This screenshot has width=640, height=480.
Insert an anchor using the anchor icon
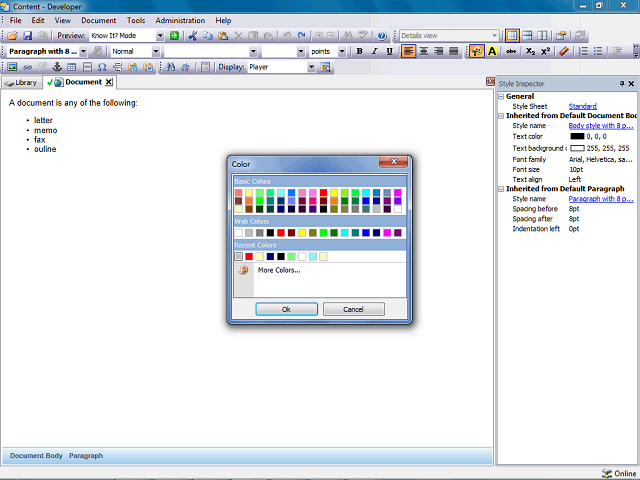pos(57,67)
